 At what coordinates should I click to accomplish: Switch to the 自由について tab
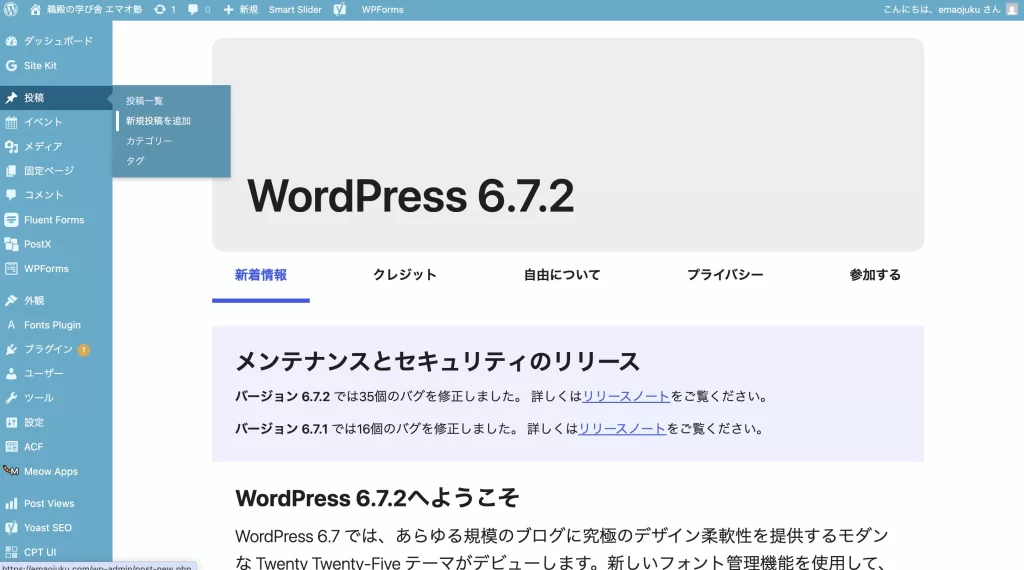pos(562,275)
